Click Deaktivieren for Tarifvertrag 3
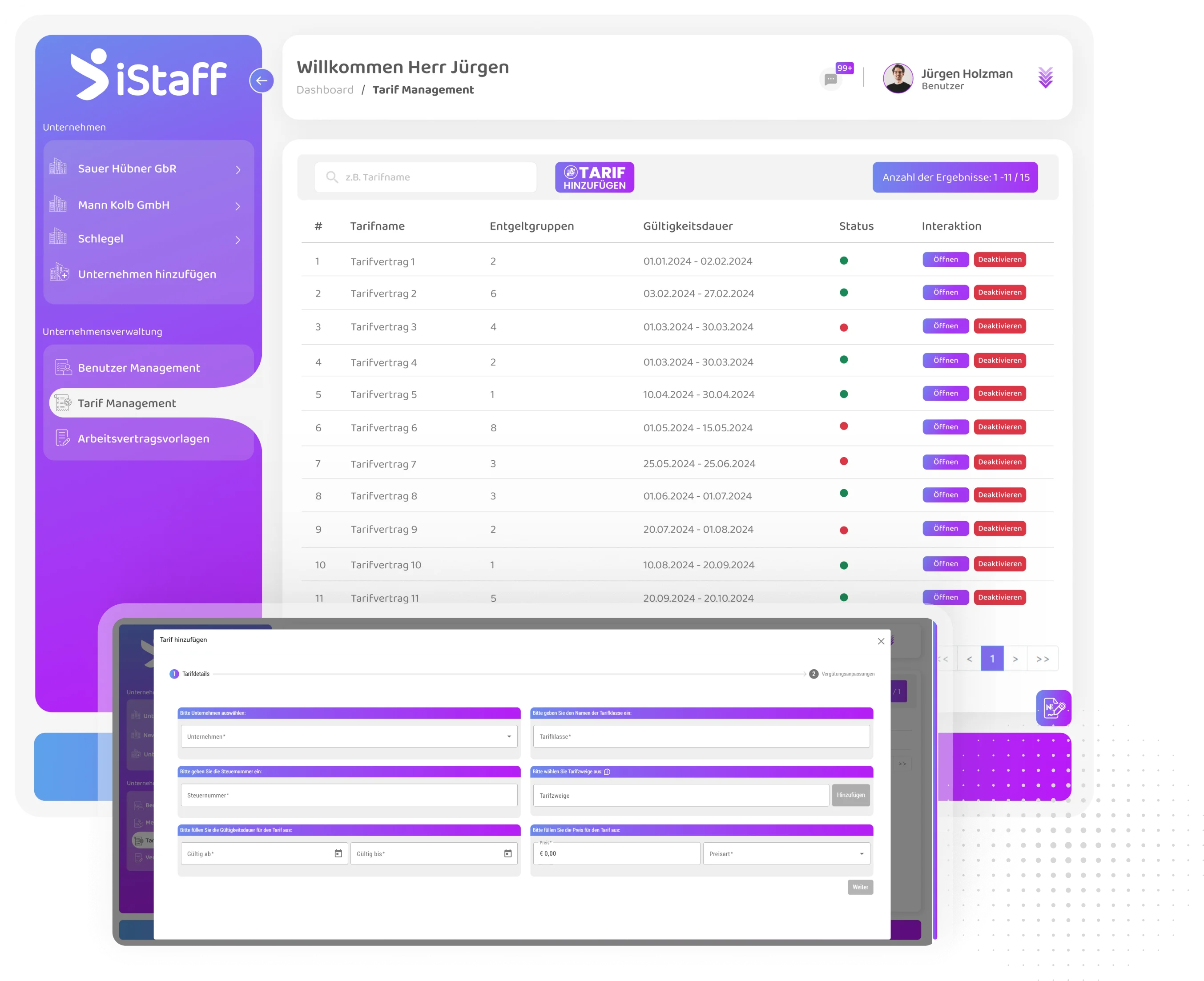The height and width of the screenshot is (981, 1204). 999,326
